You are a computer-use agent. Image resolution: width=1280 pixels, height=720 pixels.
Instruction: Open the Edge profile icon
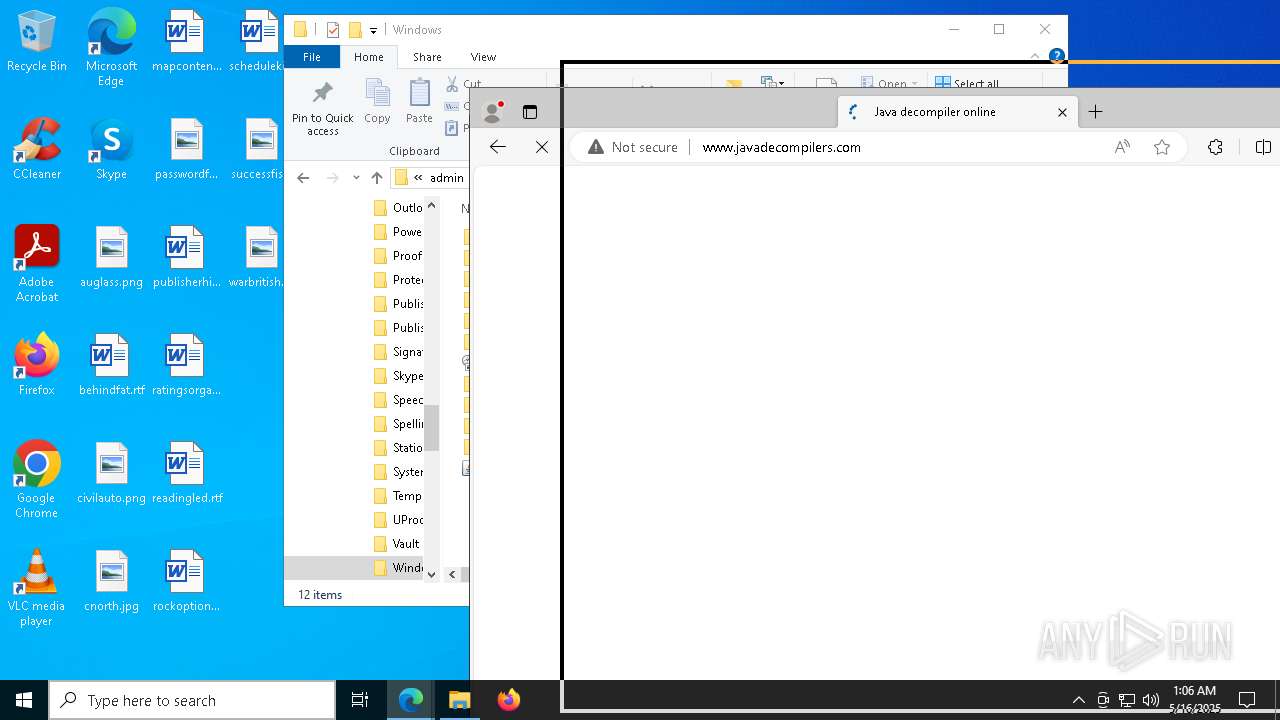click(491, 112)
